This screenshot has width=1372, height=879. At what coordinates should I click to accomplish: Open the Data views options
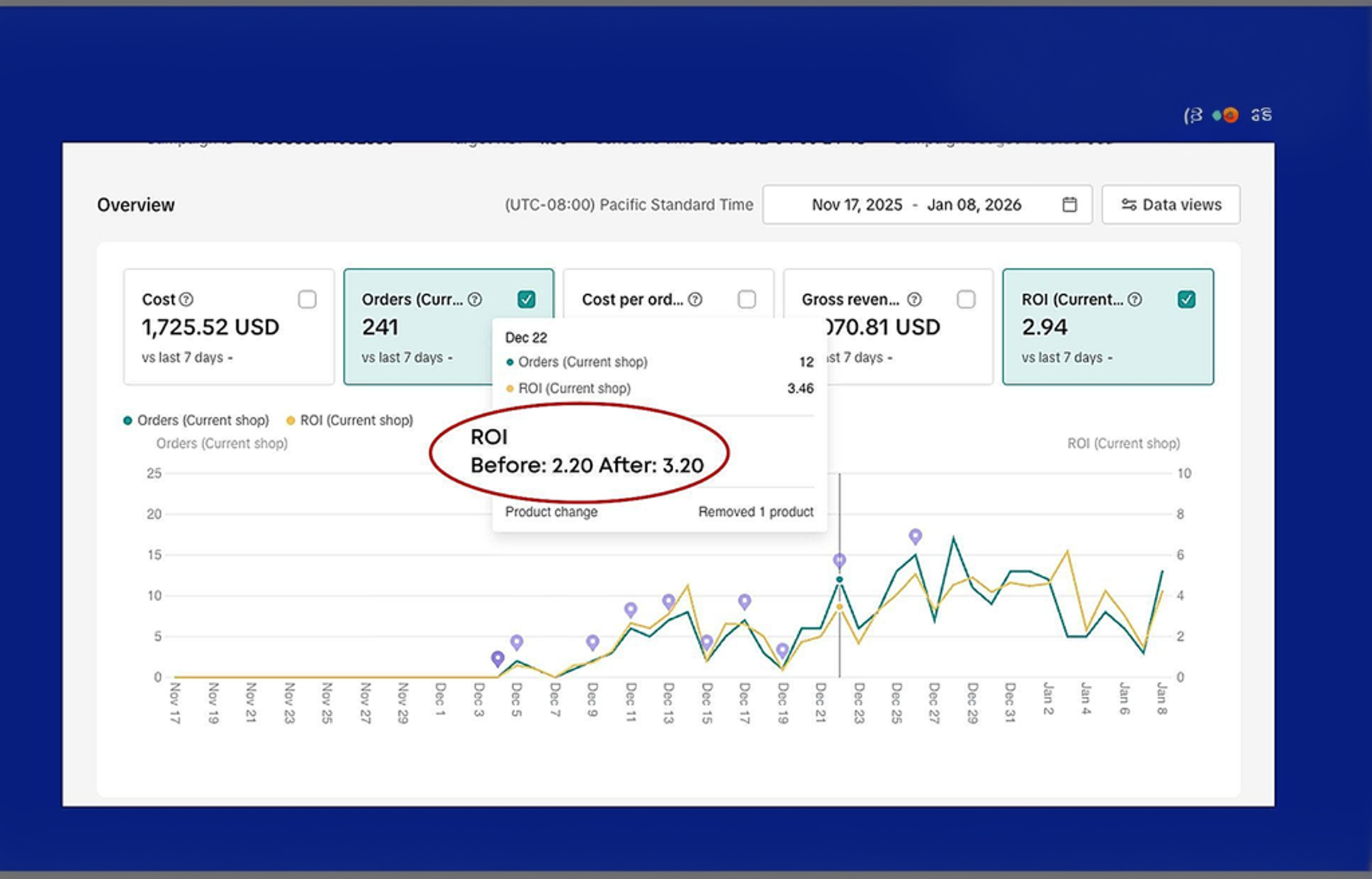1171,205
